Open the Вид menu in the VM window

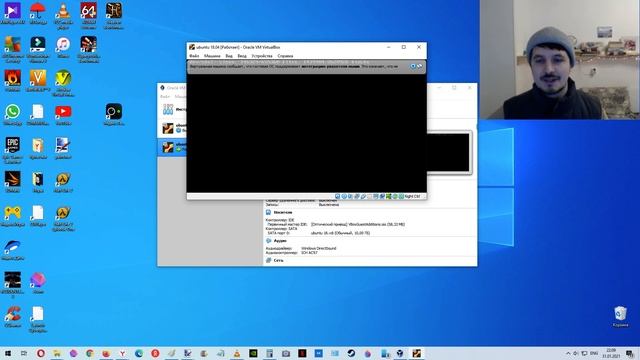pyautogui.click(x=229, y=56)
